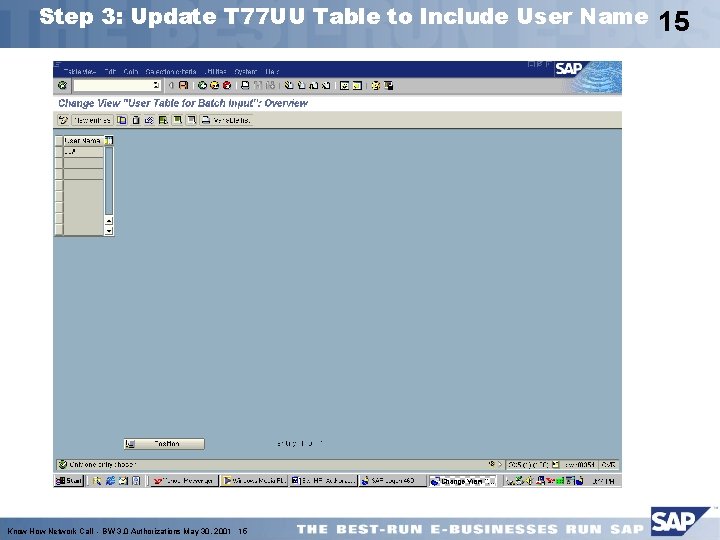The width and height of the screenshot is (720, 540).
Task: Open the Edit menu
Action: 110,72
